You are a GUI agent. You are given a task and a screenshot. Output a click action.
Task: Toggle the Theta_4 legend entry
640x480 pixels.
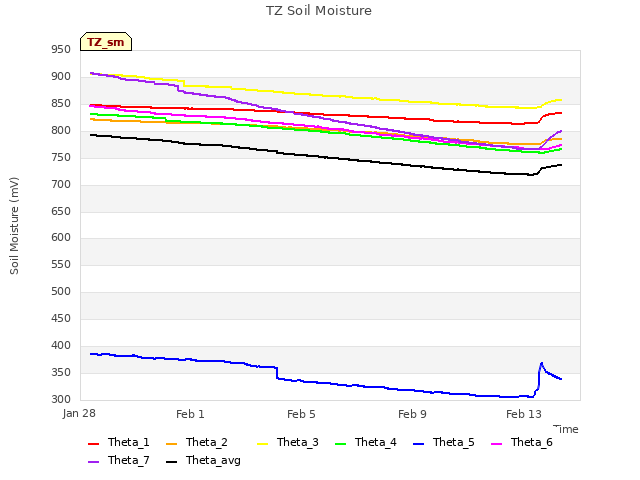(x=366, y=442)
